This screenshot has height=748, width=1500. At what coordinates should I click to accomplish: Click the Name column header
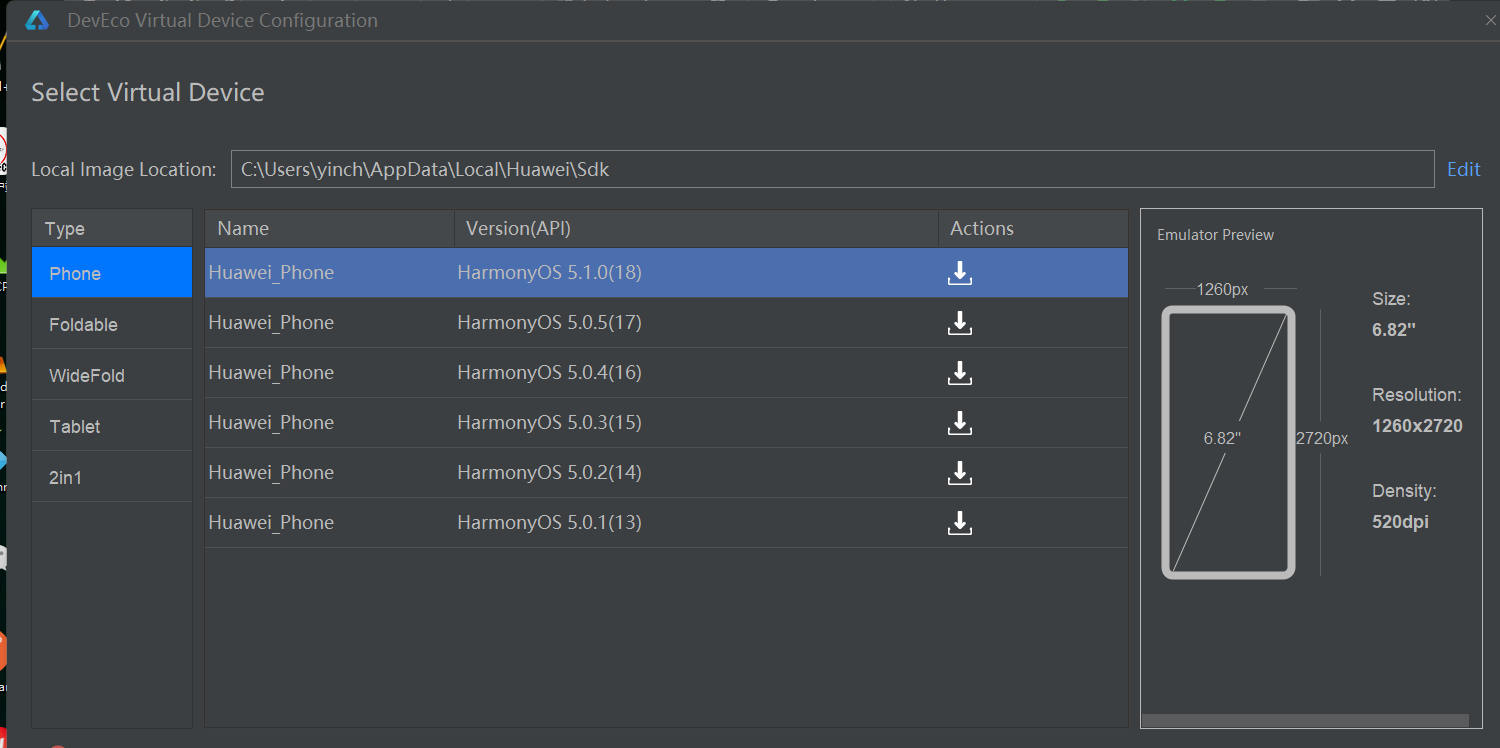[330, 228]
